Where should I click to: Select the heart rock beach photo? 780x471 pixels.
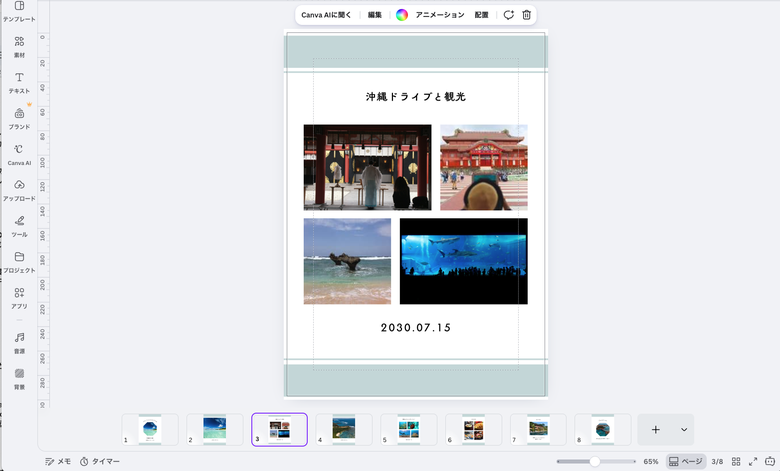pos(347,261)
